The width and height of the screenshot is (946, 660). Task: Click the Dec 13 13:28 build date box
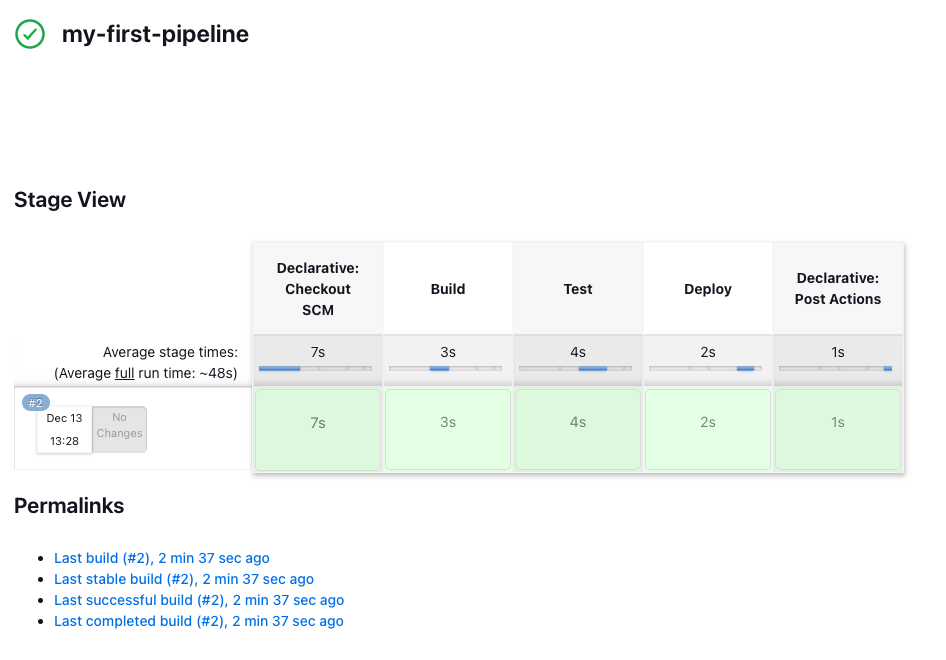point(65,430)
